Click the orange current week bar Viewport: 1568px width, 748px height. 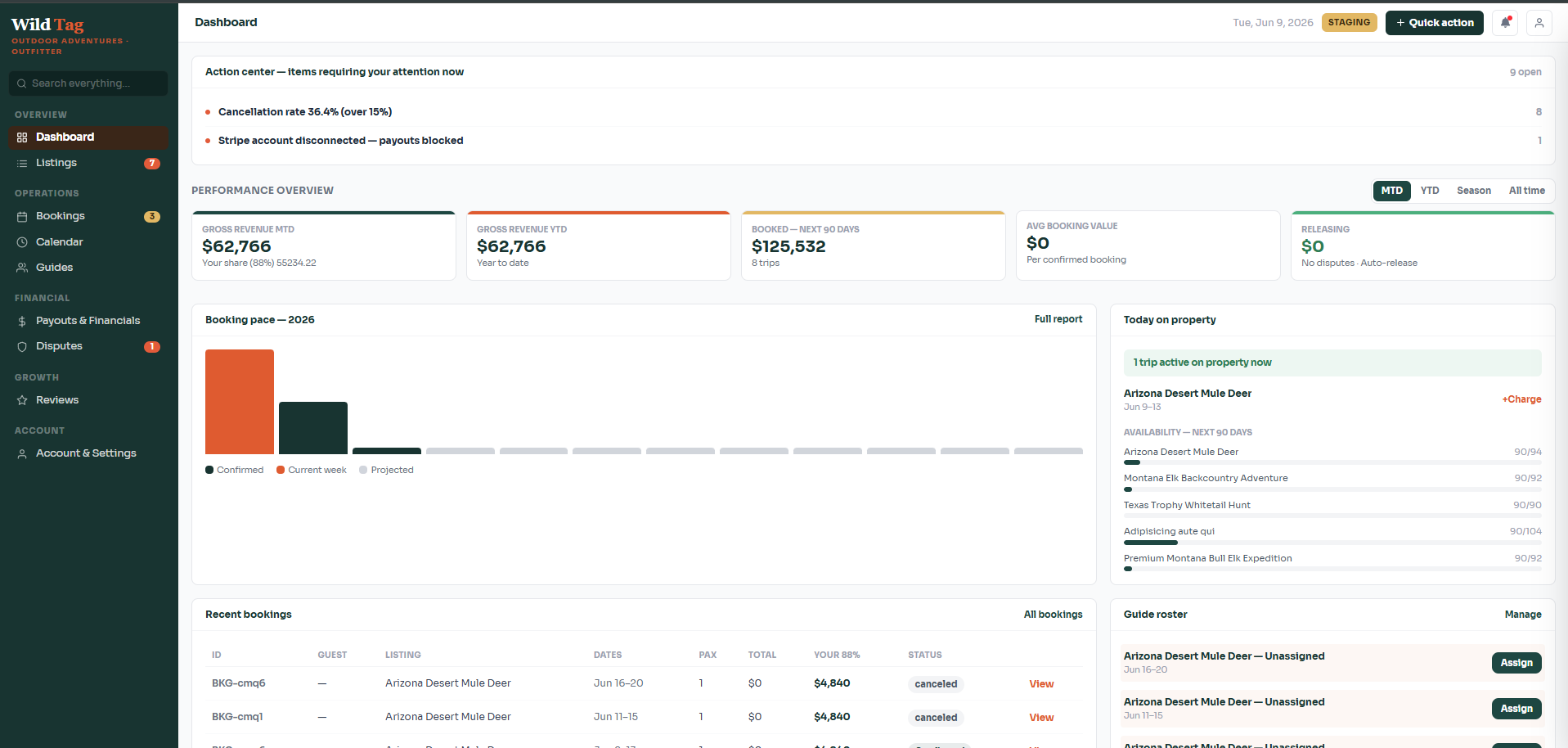[240, 402]
